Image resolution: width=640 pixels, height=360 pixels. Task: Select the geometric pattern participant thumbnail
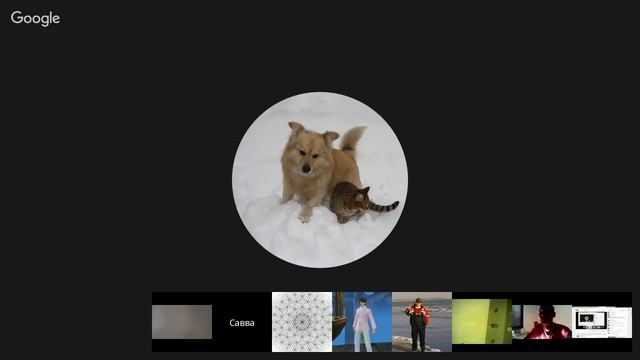point(302,322)
